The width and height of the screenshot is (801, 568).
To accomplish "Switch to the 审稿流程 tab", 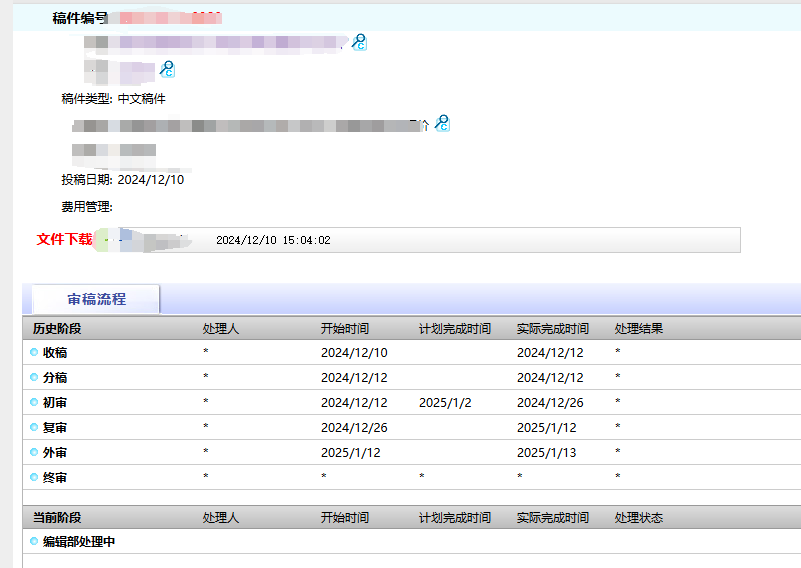I will 96,299.
